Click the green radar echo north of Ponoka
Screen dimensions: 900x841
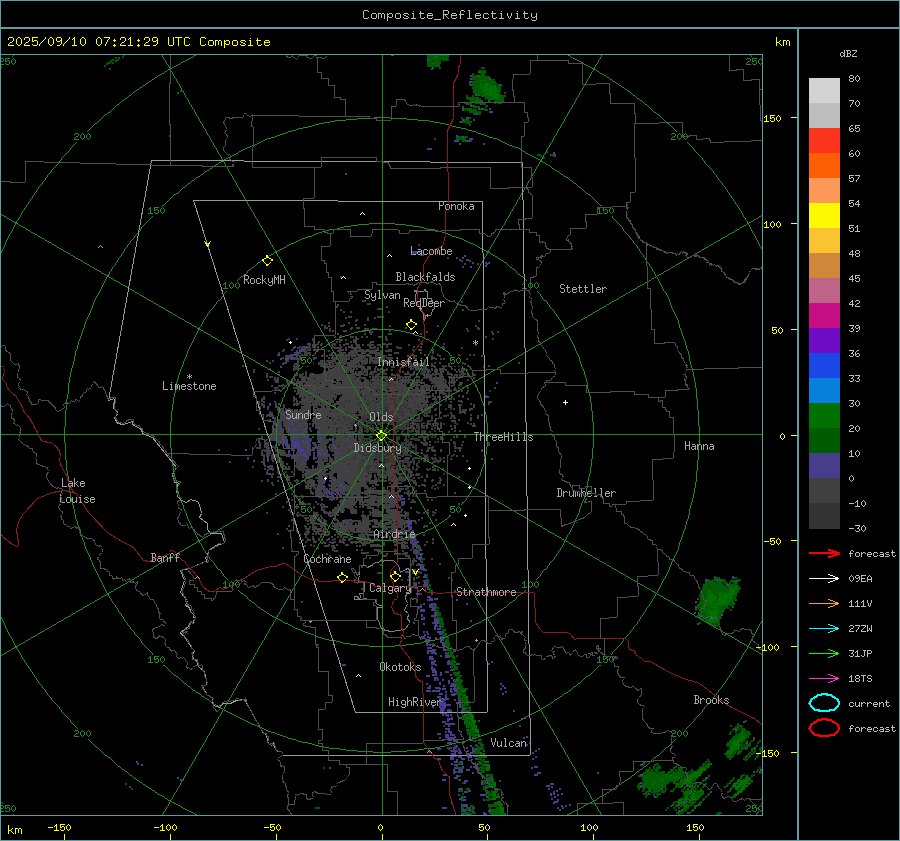(x=487, y=87)
